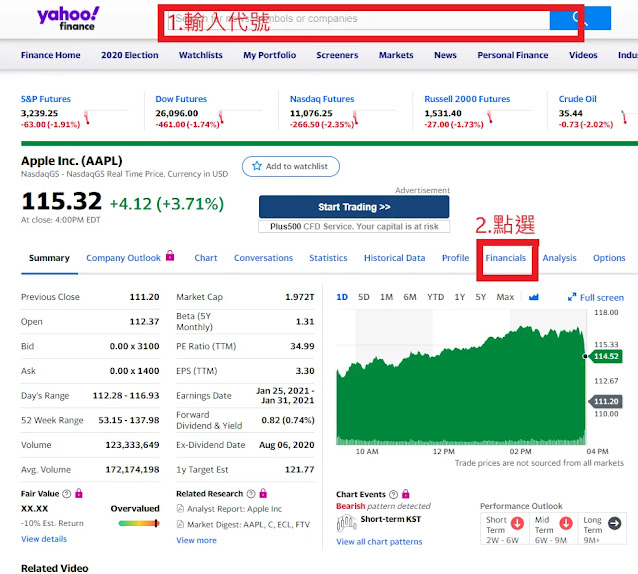
Task: Click the help icon next to Related Research
Action: click(x=251, y=493)
